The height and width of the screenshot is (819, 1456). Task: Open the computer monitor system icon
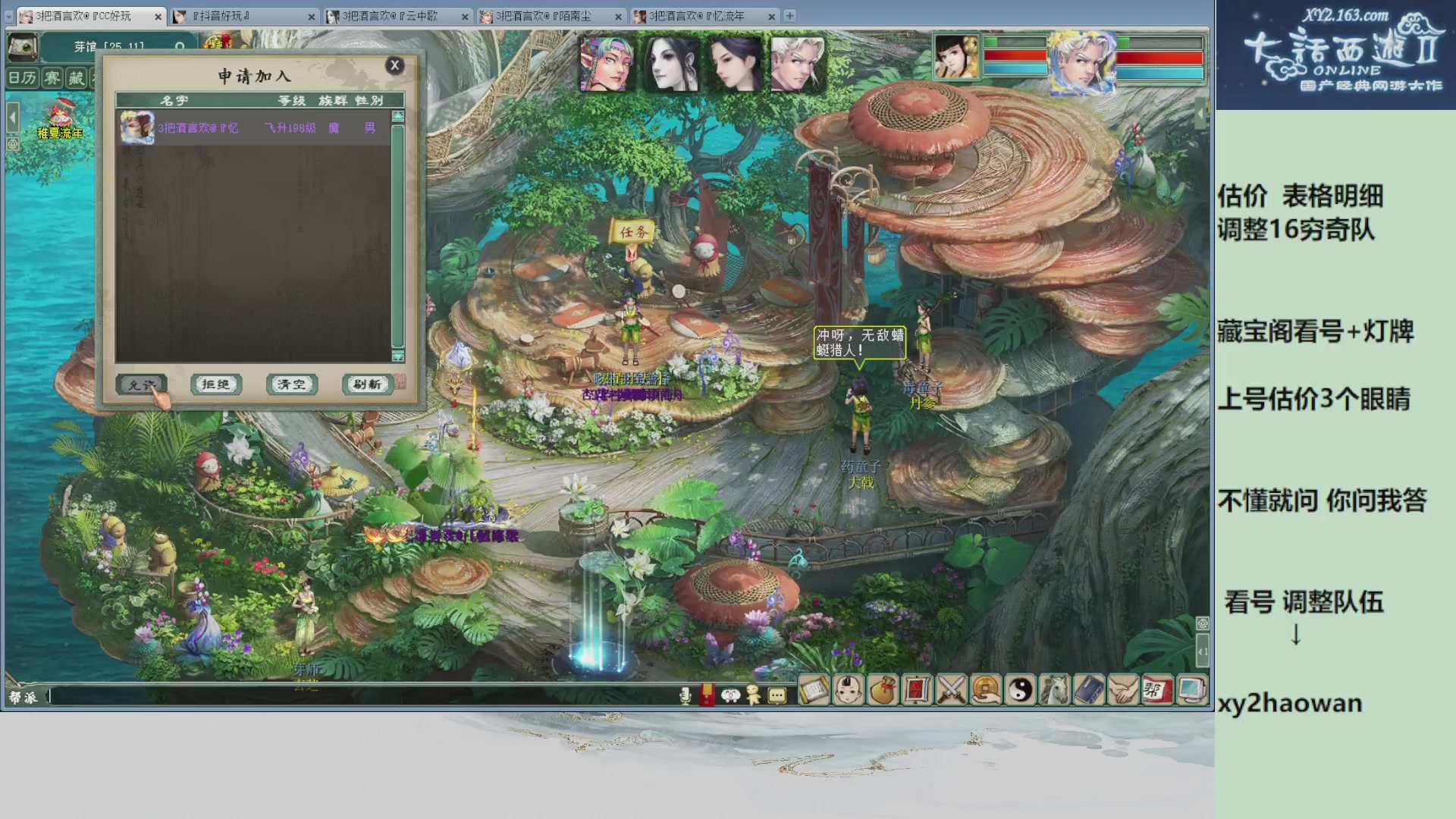(1191, 691)
